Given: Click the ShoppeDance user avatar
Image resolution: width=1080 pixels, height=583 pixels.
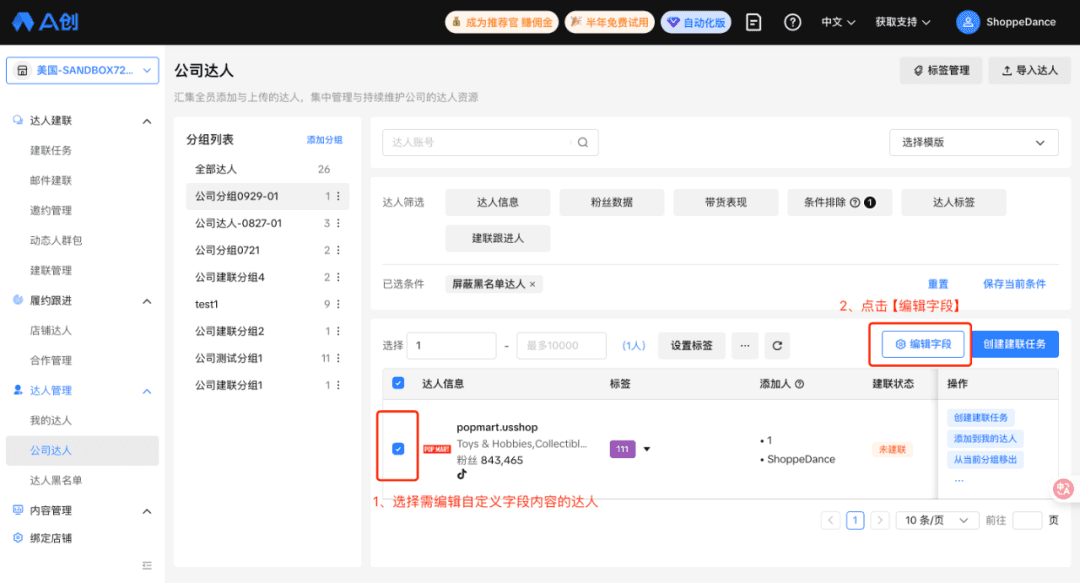Looking at the screenshot, I should pyautogui.click(x=968, y=22).
